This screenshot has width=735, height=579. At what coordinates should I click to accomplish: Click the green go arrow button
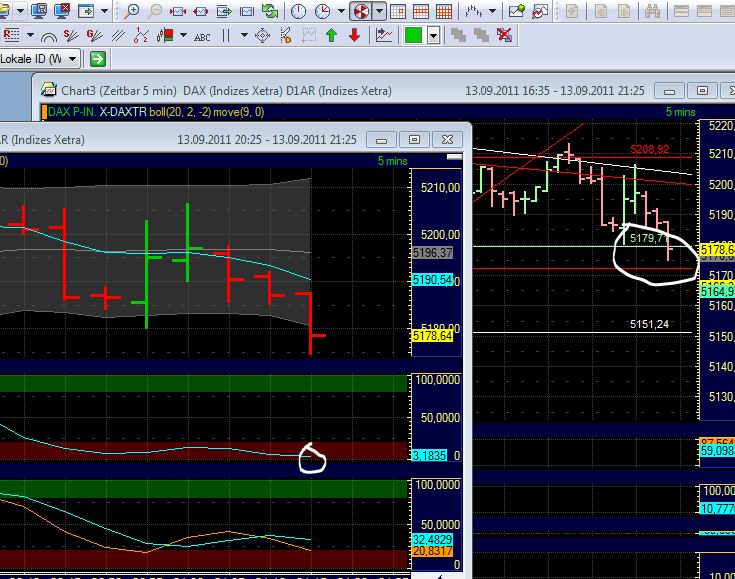(98, 59)
